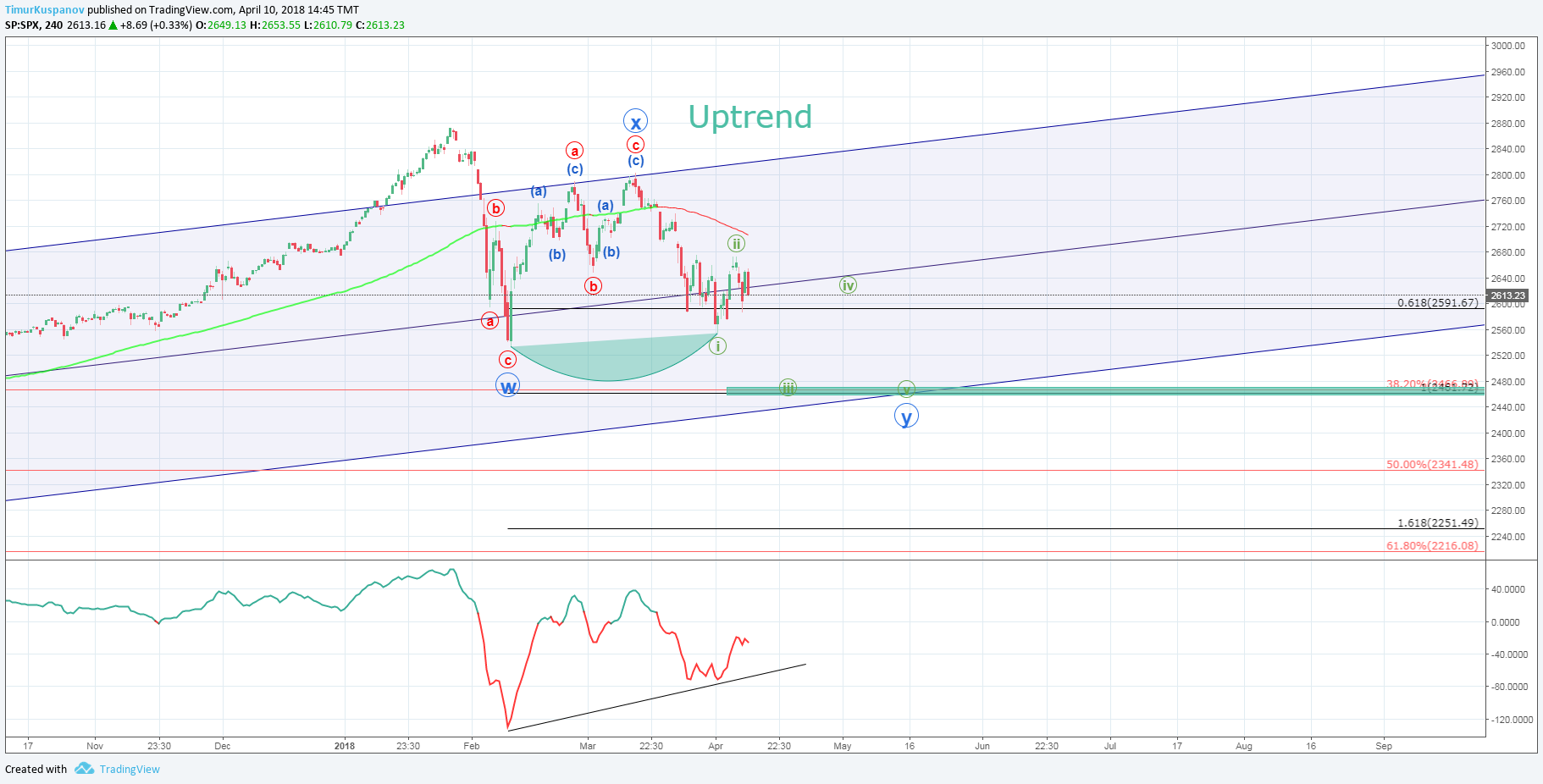The image size is (1543, 784).
Task: Click the 40.0000 oscillator axis label
Action: (x=1508, y=589)
